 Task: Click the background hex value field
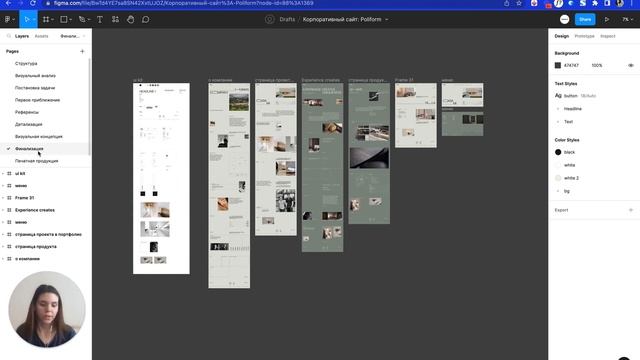571,65
